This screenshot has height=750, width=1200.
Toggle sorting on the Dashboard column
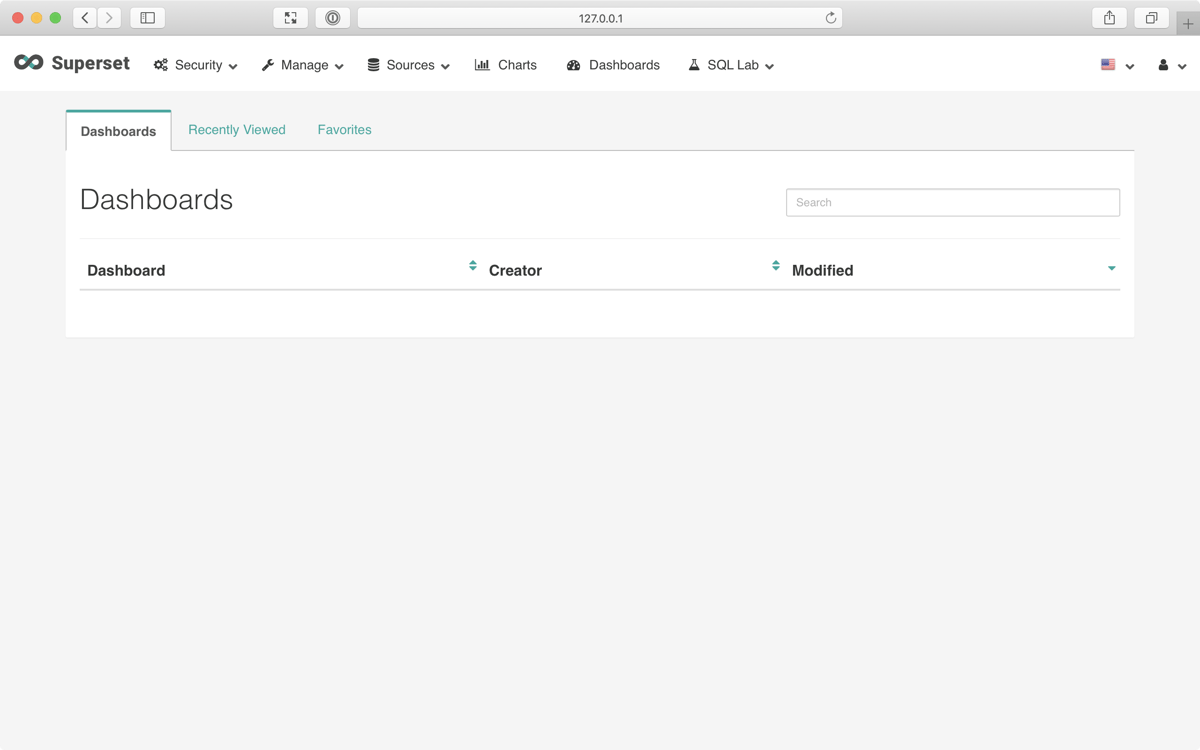[x=472, y=266]
